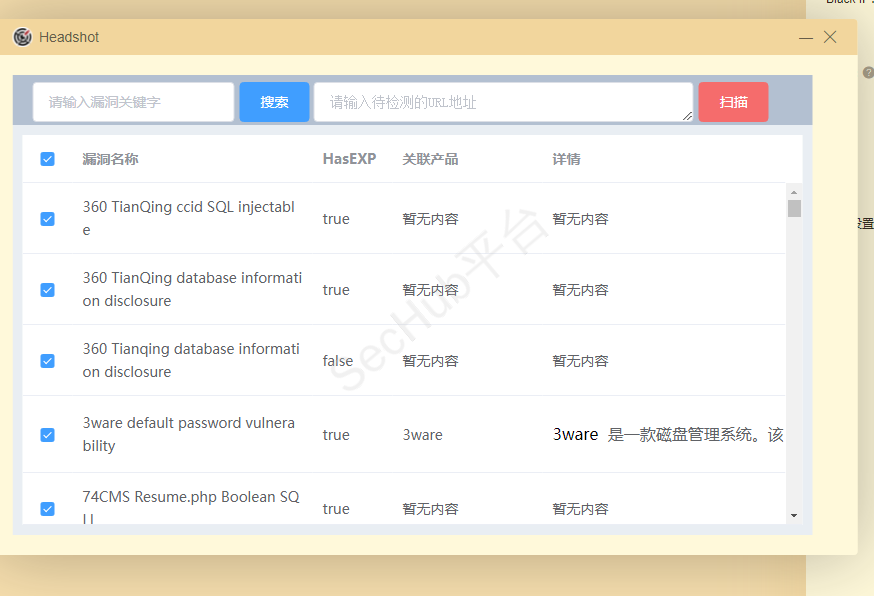Screen dimensions: 874x596
Task: Click the resize grip of URL textarea
Action: click(688, 117)
